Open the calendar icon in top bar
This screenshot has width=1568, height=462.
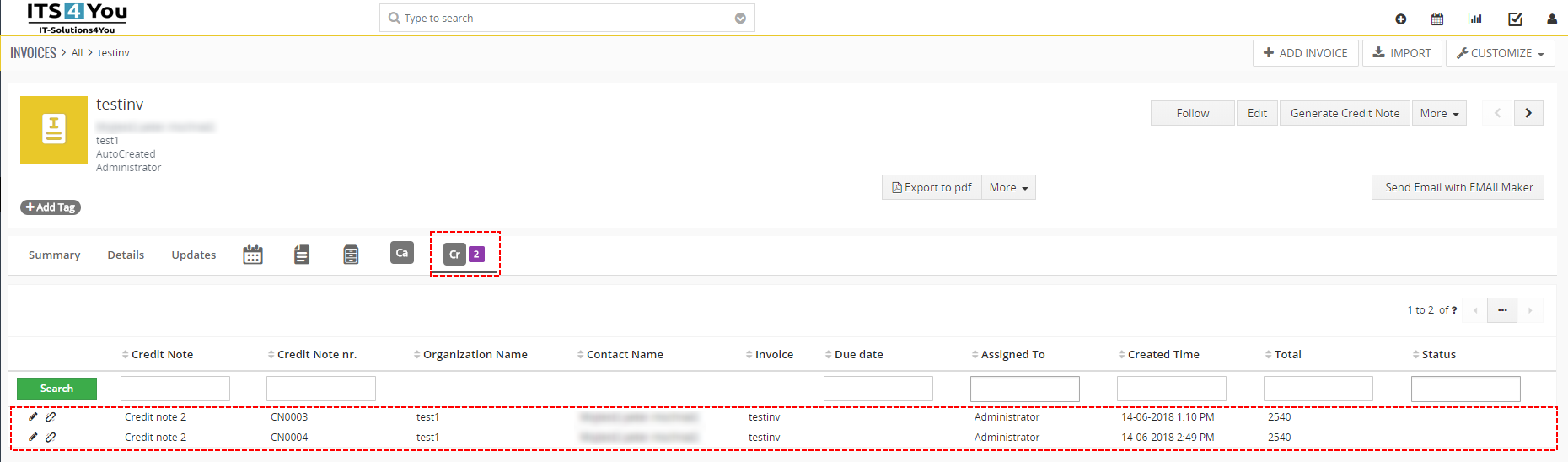(1437, 19)
